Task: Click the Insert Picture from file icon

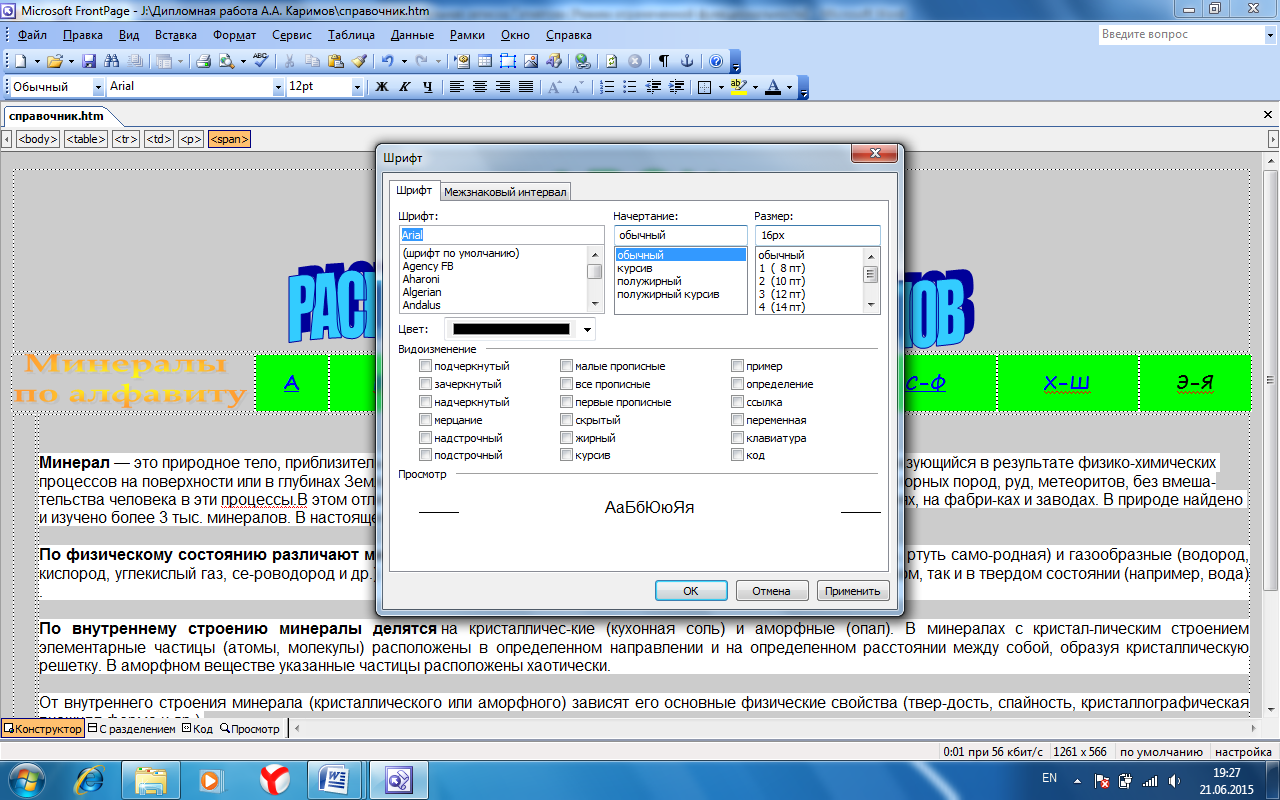Action: tap(531, 61)
